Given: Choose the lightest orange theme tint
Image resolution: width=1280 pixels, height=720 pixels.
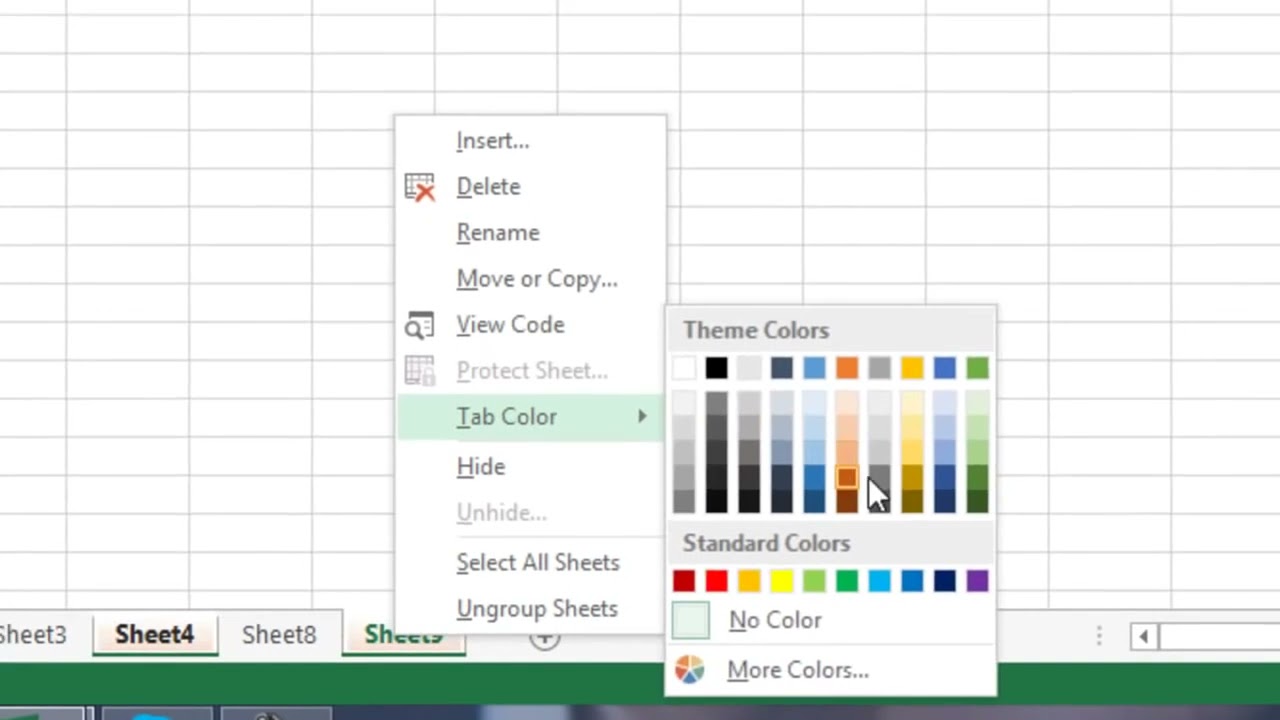Looking at the screenshot, I should click(847, 402).
